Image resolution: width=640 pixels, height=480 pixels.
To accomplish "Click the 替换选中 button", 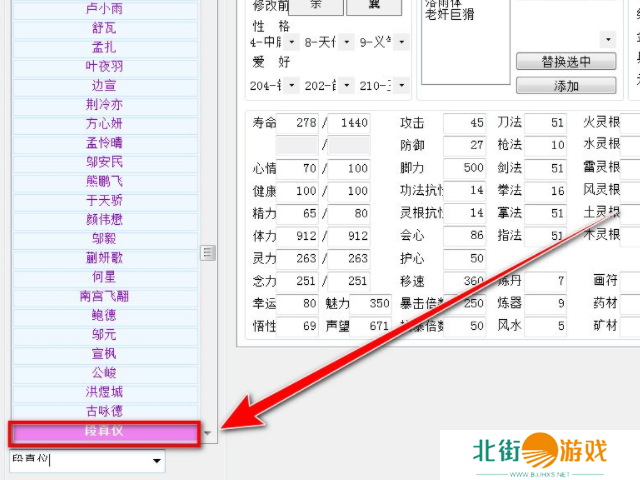I will click(565, 61).
